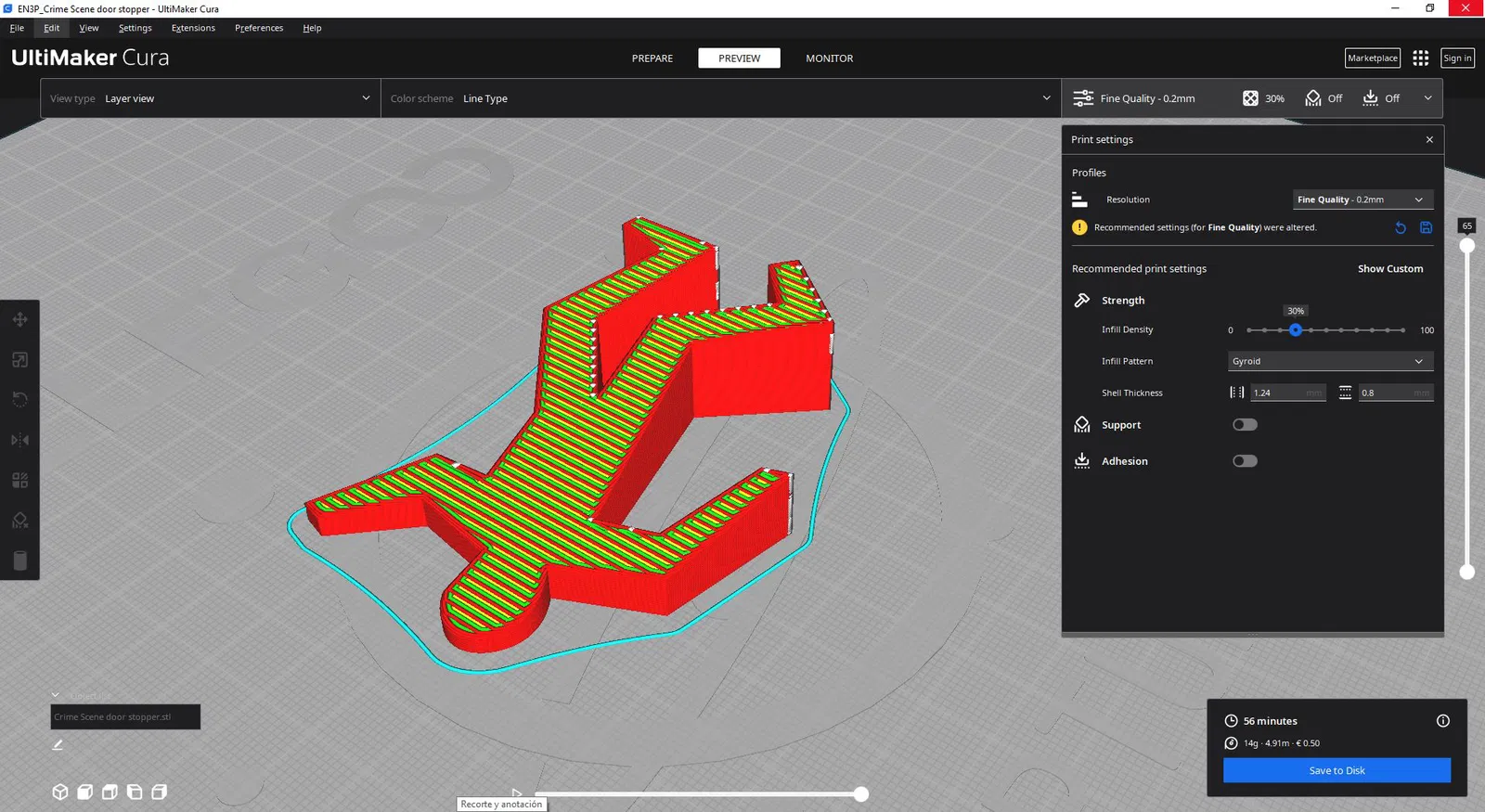Click Show Custom settings

pyautogui.click(x=1390, y=269)
